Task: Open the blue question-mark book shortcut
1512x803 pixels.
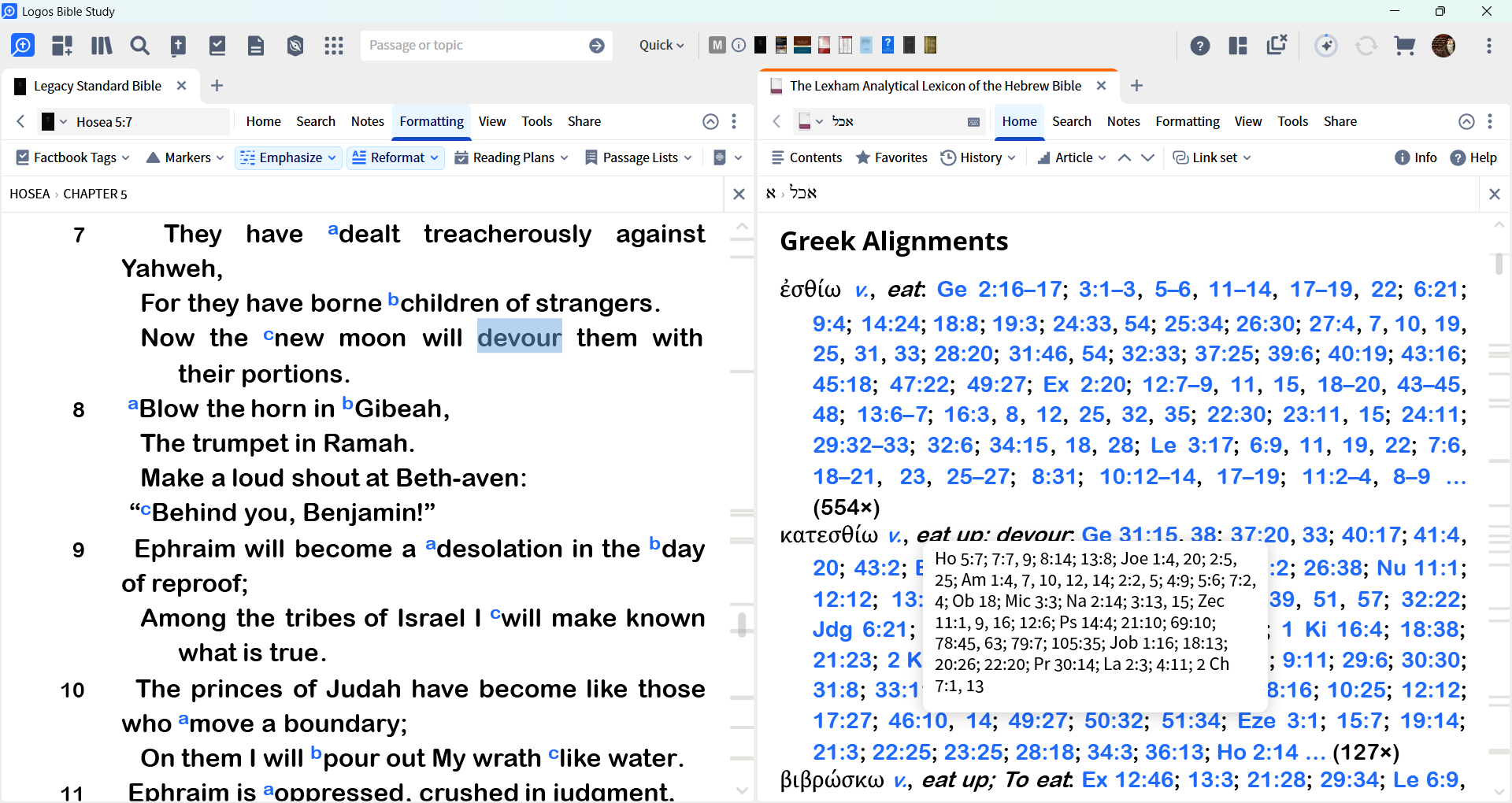Action: (x=888, y=45)
